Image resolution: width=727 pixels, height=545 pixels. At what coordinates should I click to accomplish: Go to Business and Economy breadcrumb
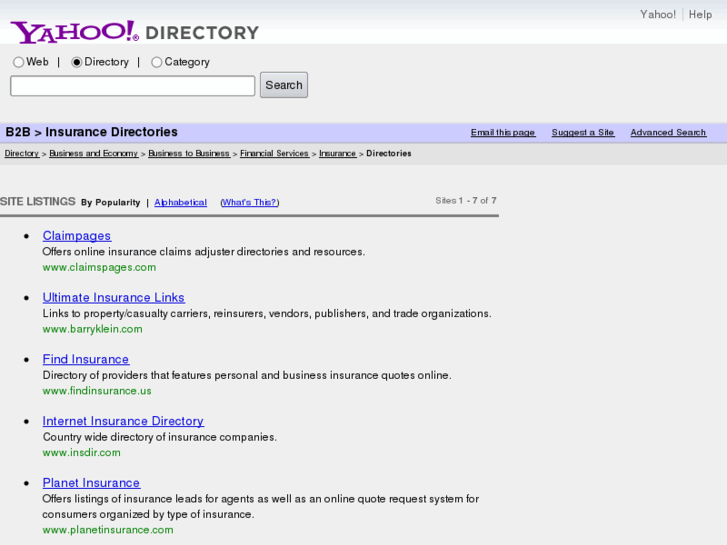(94, 154)
